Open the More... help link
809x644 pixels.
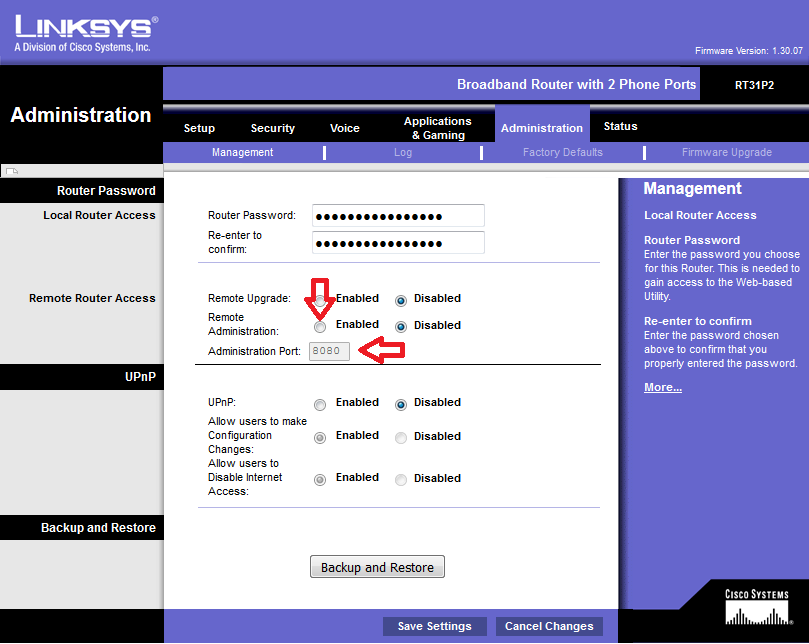tap(663, 387)
